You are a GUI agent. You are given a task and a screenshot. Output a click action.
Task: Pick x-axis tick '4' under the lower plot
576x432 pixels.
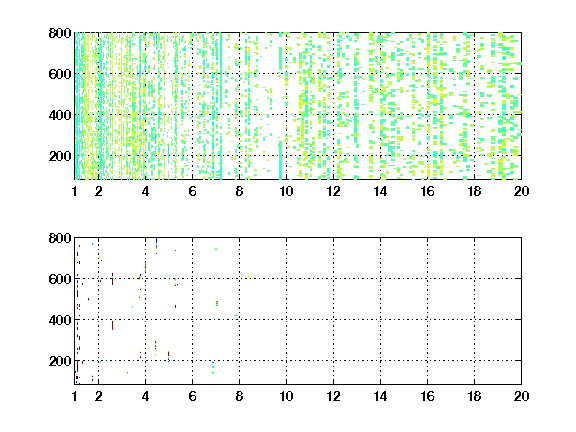145,396
